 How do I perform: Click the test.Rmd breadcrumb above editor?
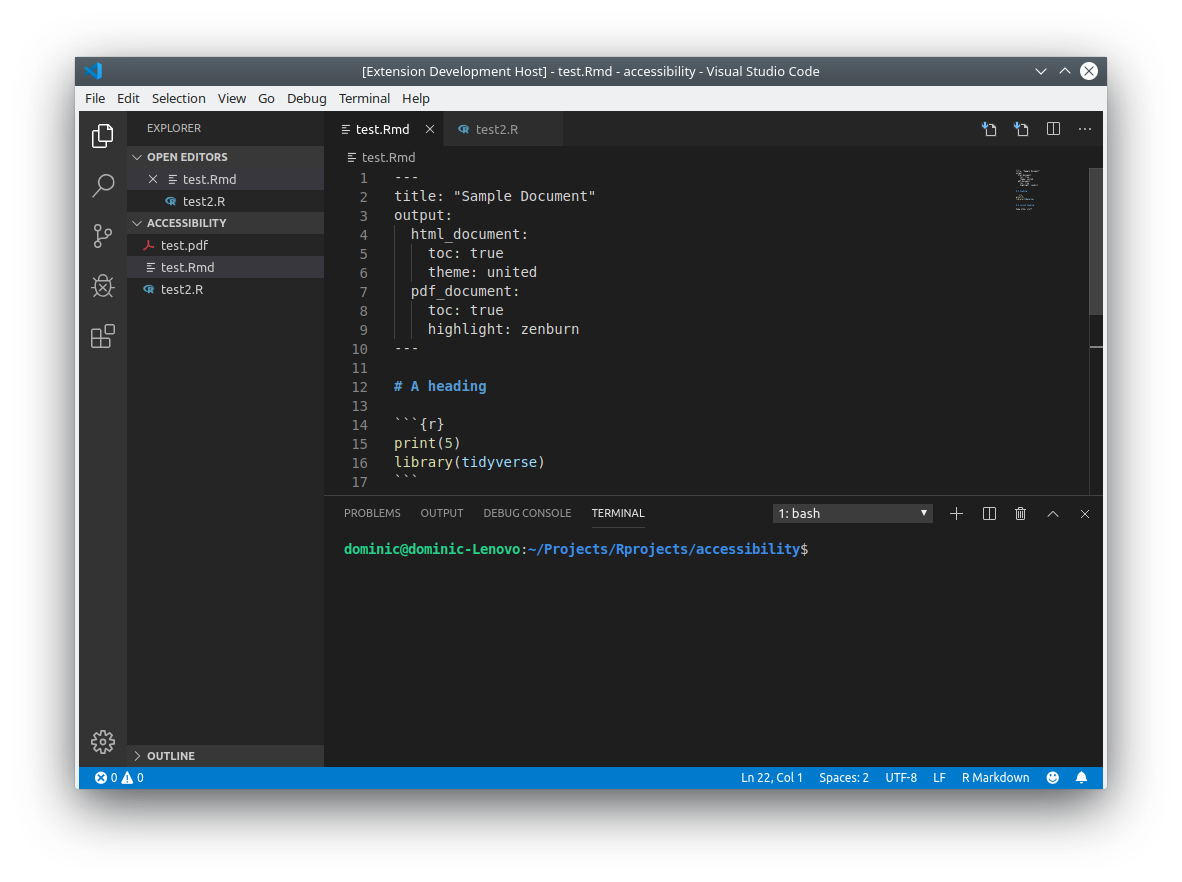[381, 158]
